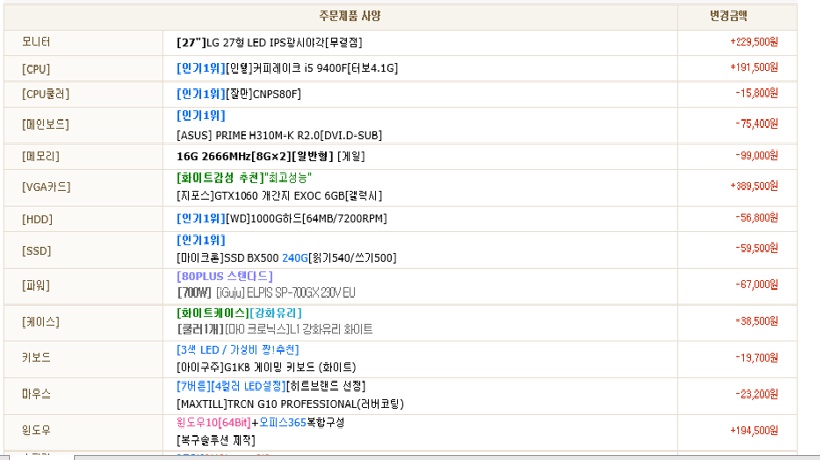The image size is (825, 460).
Task: Select the [CPU쿨러] row label
Action: 45,94
